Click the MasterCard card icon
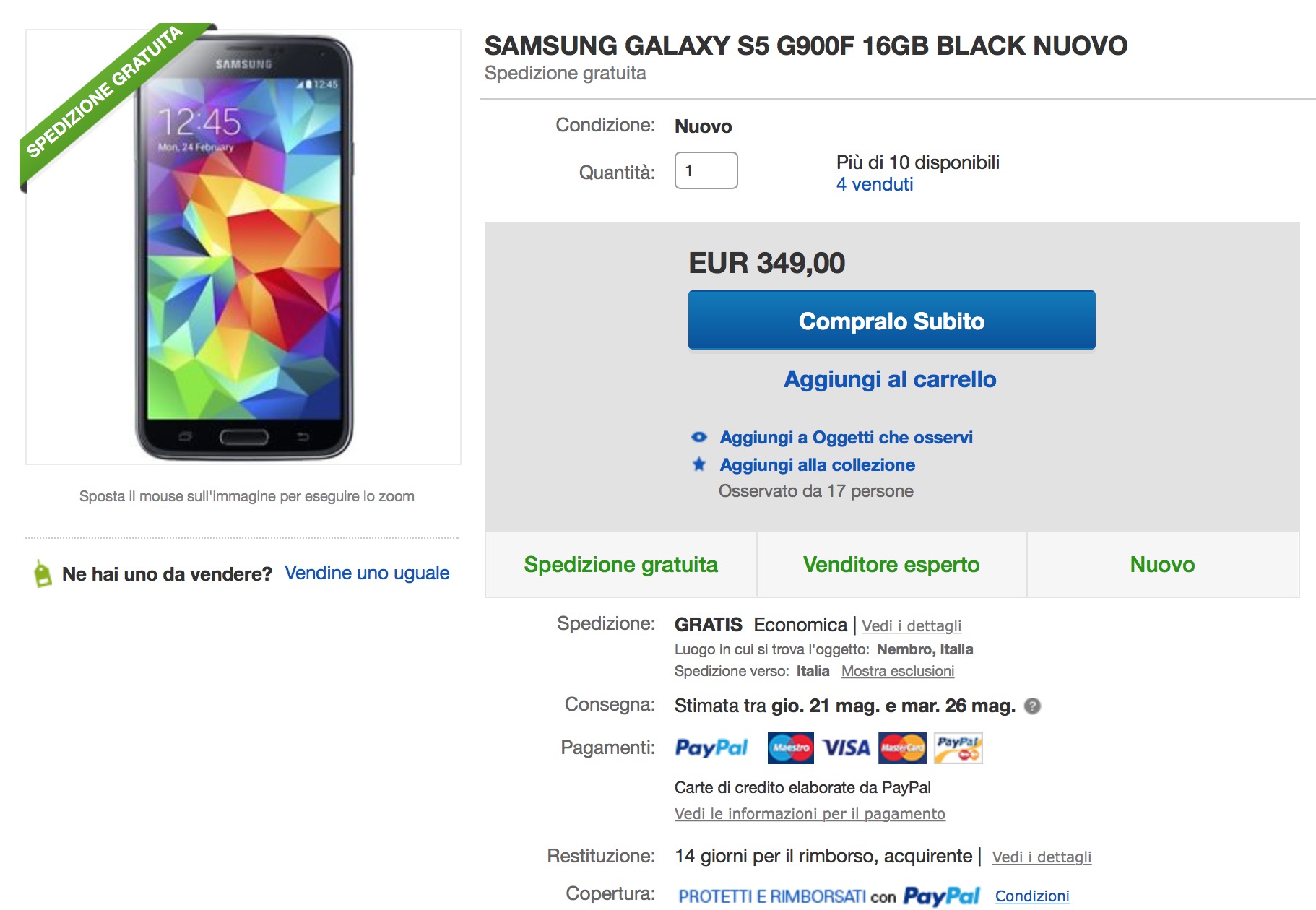Screen dimensions: 1316x910 click(x=902, y=747)
